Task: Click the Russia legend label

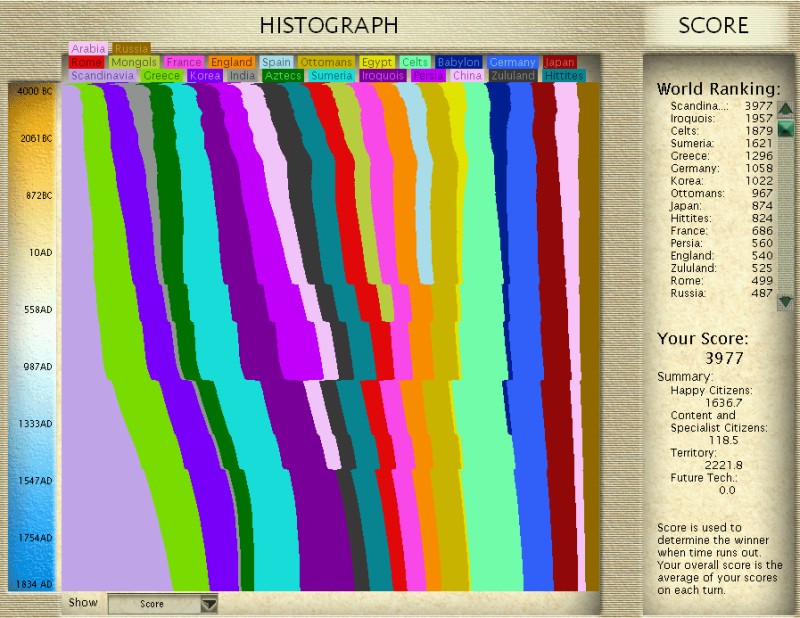Action: (132, 48)
